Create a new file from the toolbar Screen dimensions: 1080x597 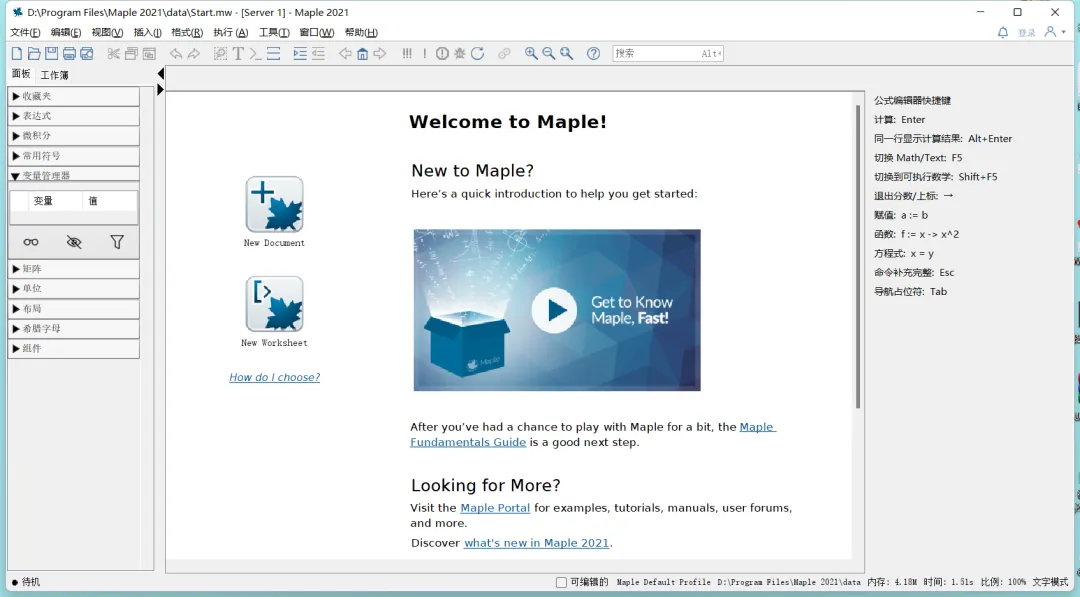(x=17, y=54)
